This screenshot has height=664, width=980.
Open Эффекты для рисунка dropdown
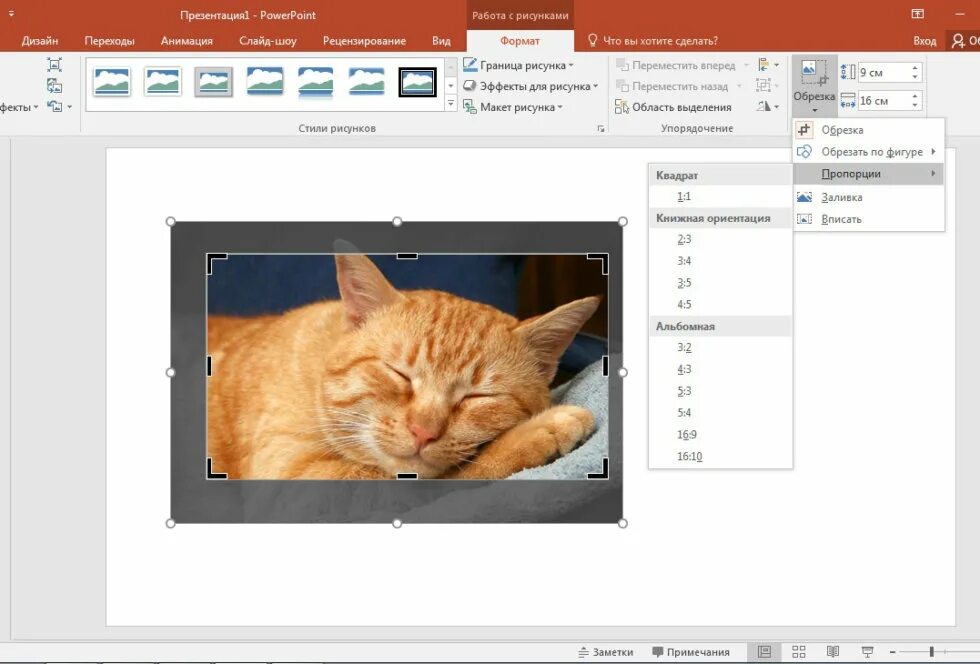point(531,86)
